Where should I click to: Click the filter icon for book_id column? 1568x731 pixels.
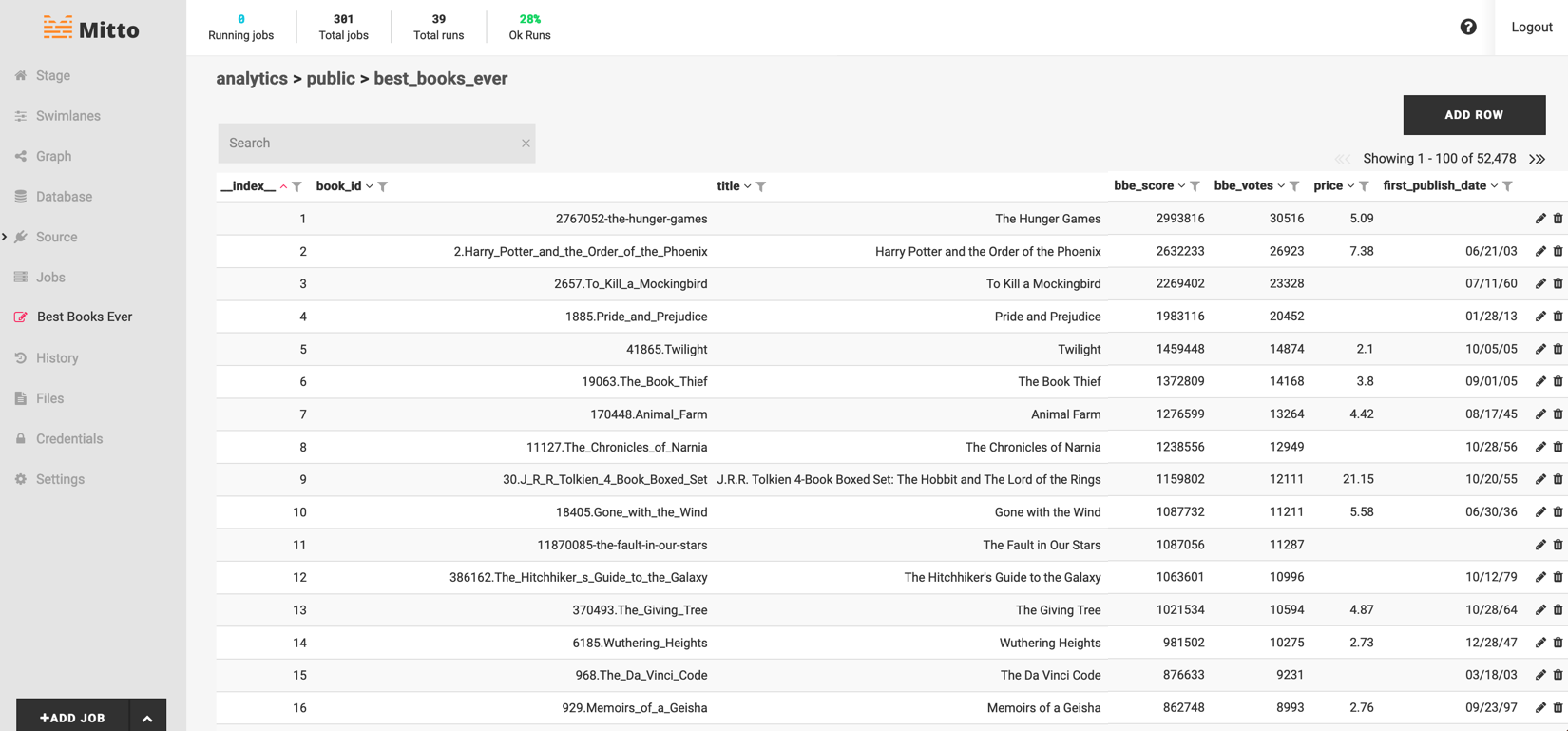point(383,186)
